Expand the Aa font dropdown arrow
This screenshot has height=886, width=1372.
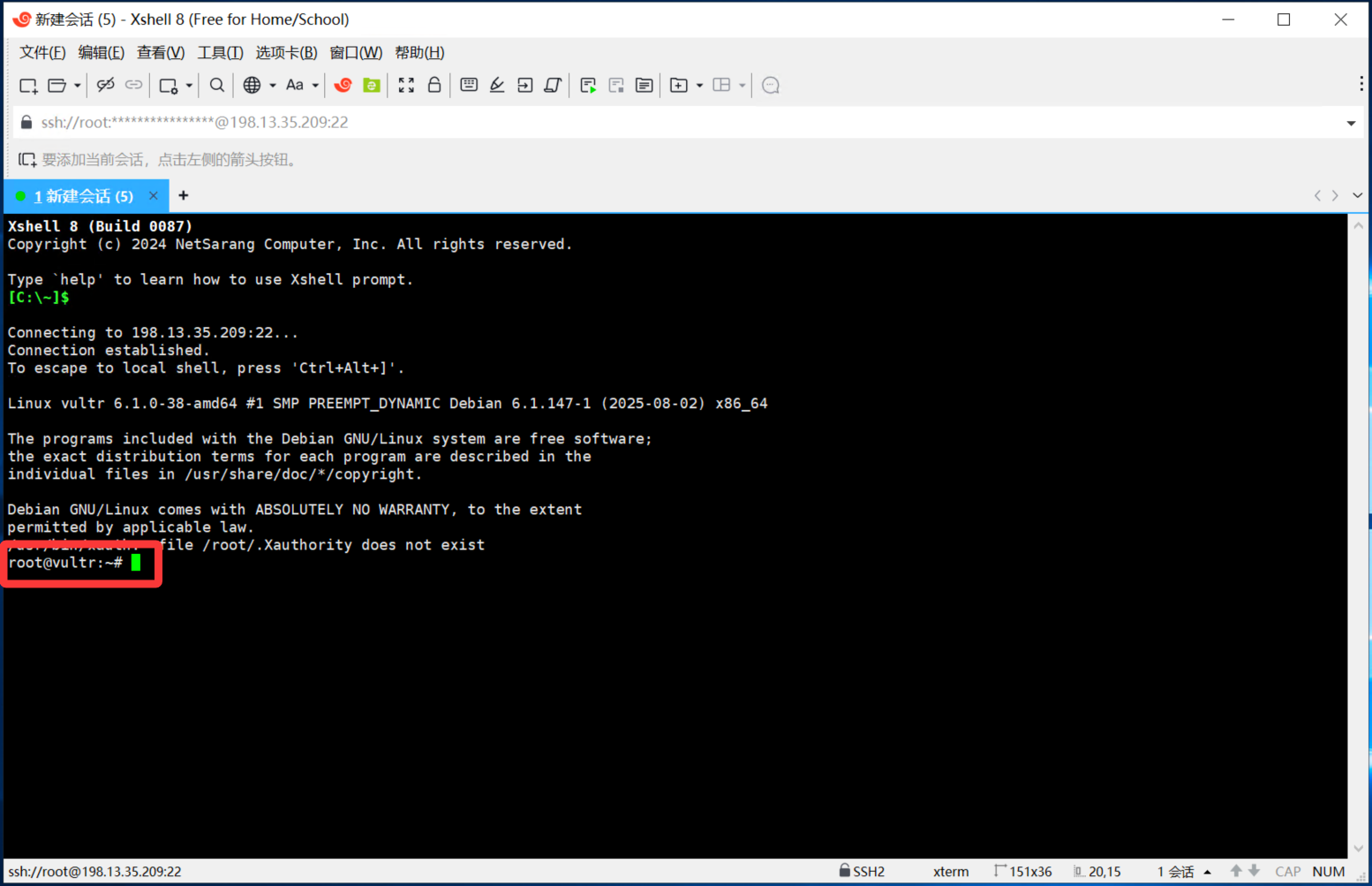click(315, 86)
